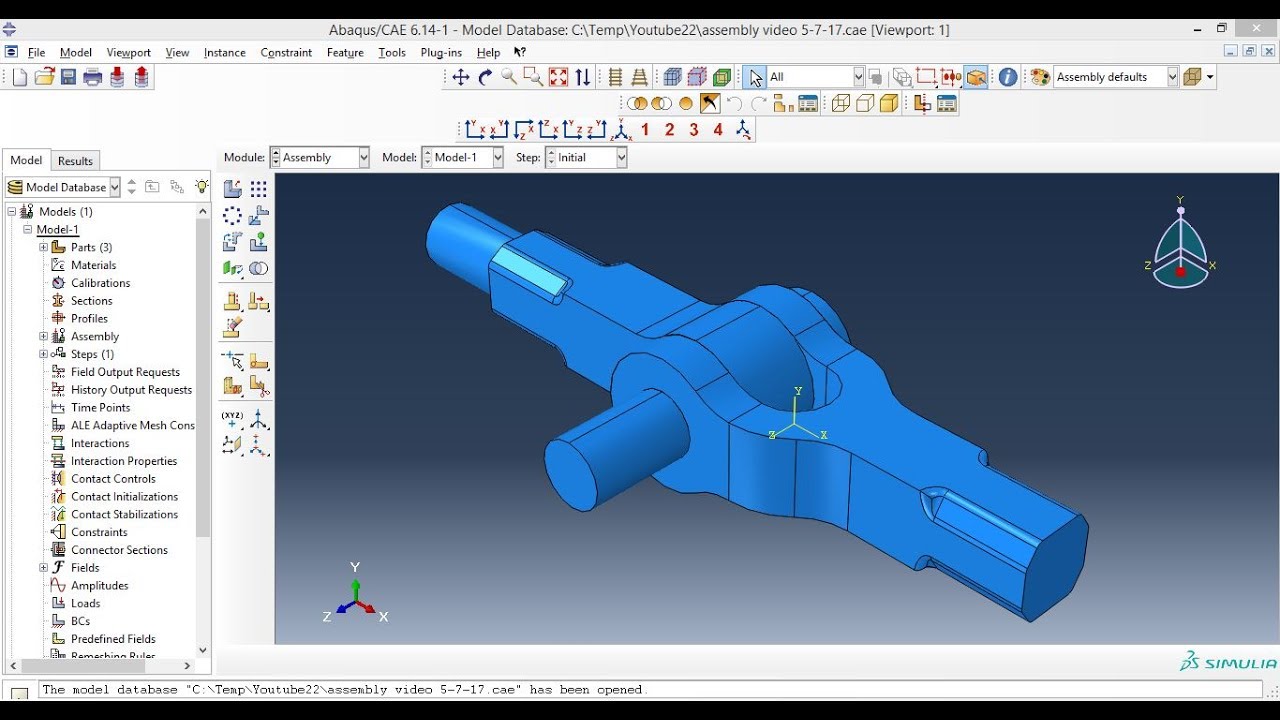The width and height of the screenshot is (1280, 720).
Task: Open the Constraint menu
Action: point(286,52)
